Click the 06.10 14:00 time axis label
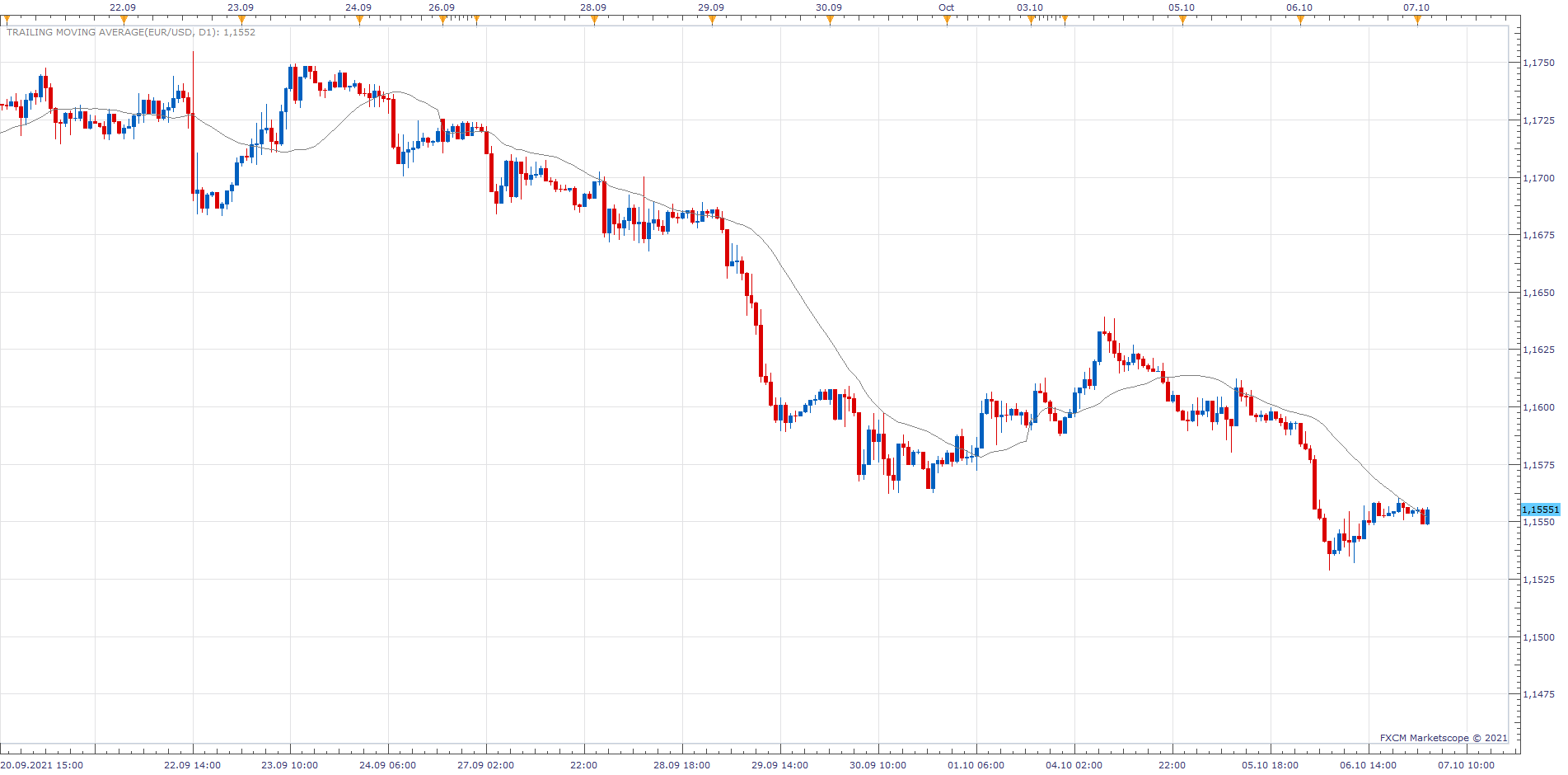This screenshot has width=1568, height=775. (x=1368, y=765)
